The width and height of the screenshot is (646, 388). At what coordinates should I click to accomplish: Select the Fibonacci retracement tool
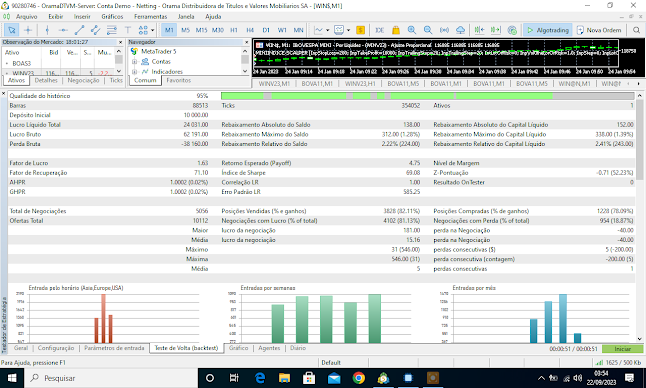tap(112, 30)
